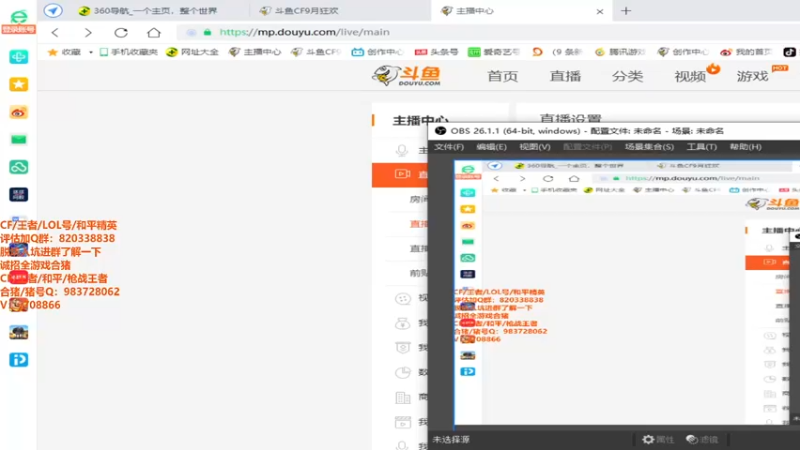Open the green cloud icon in the sidebar
800x450 pixels.
[18, 167]
